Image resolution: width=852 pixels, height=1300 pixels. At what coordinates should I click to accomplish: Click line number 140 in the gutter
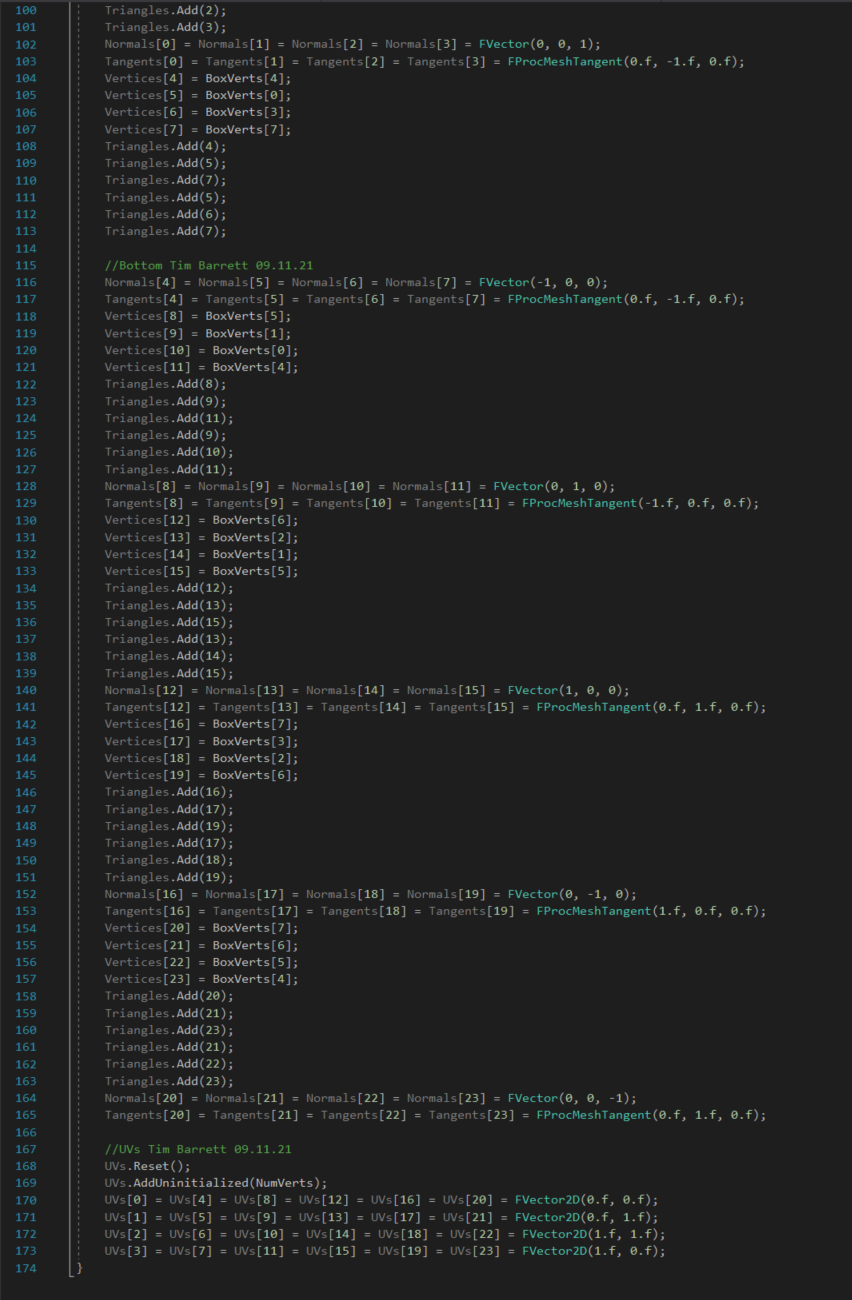26,690
